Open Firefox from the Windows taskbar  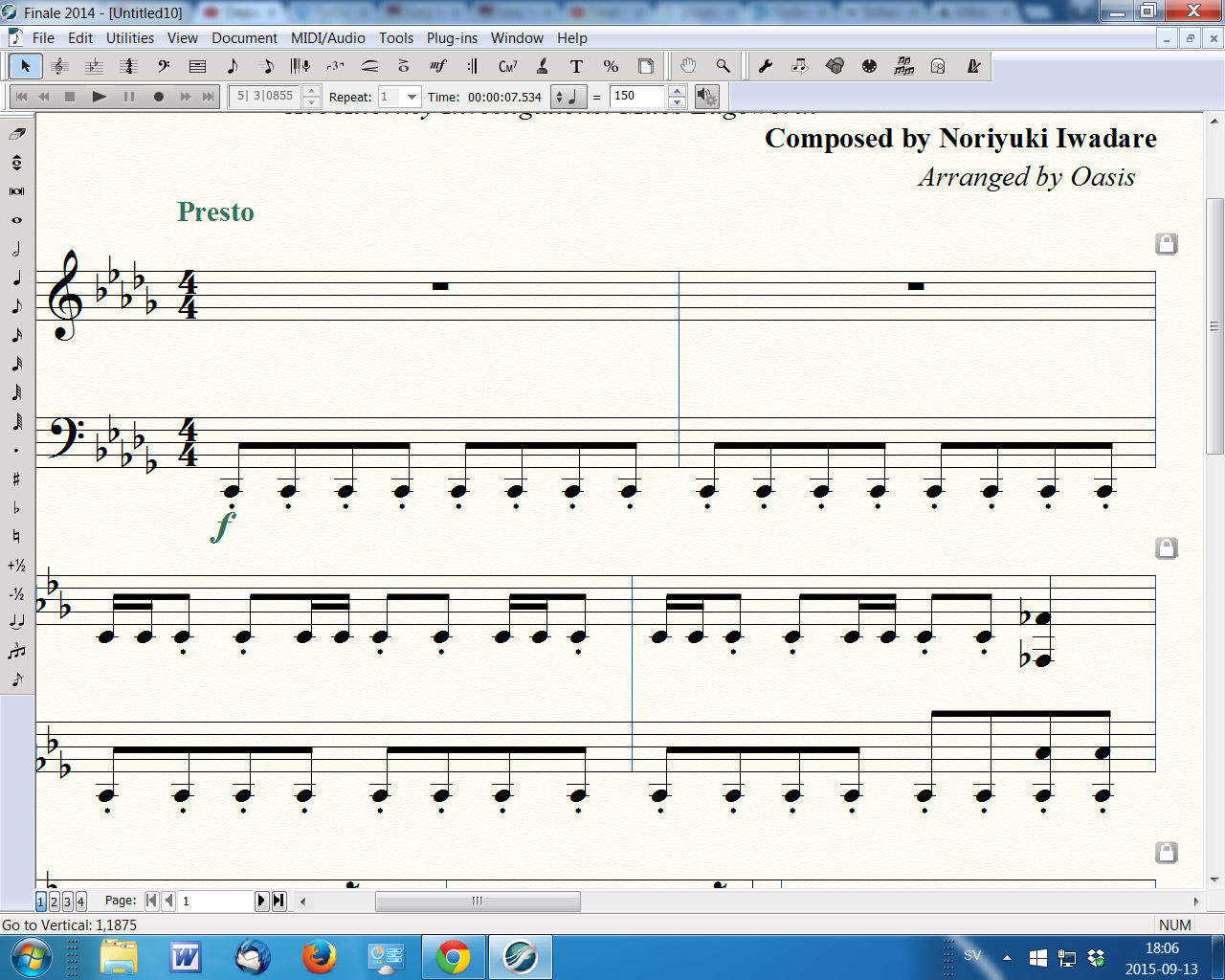point(319,957)
